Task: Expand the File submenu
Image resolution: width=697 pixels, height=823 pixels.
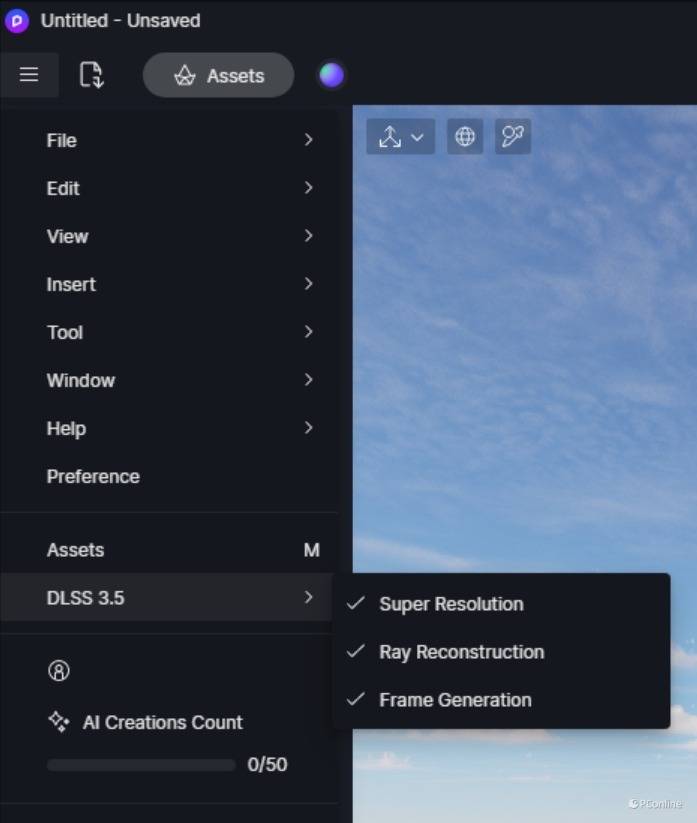Action: pyautogui.click(x=179, y=140)
